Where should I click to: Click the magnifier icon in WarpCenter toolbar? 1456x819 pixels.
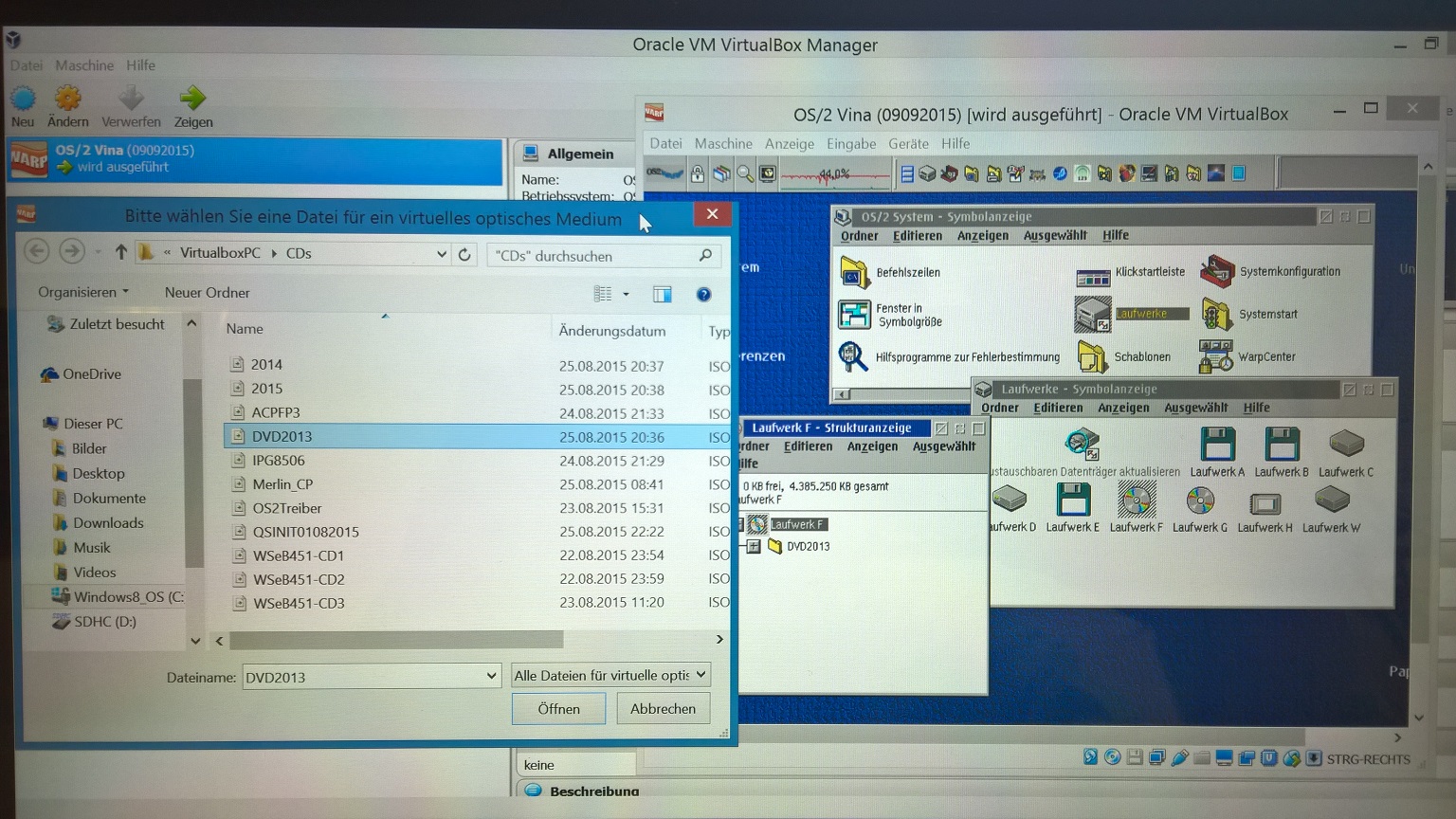tap(745, 173)
